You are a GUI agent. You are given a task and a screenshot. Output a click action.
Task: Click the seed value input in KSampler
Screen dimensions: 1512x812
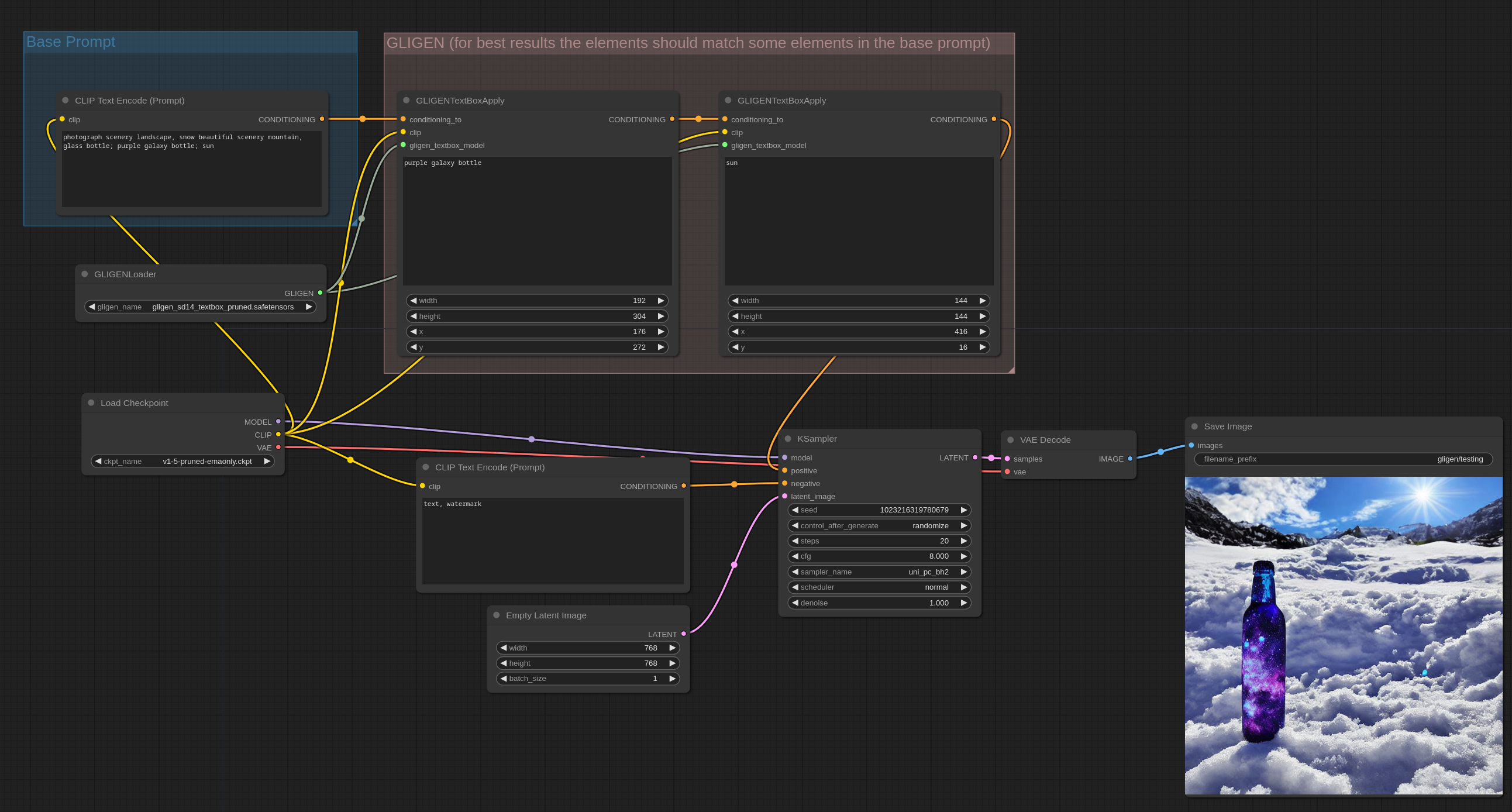877,510
